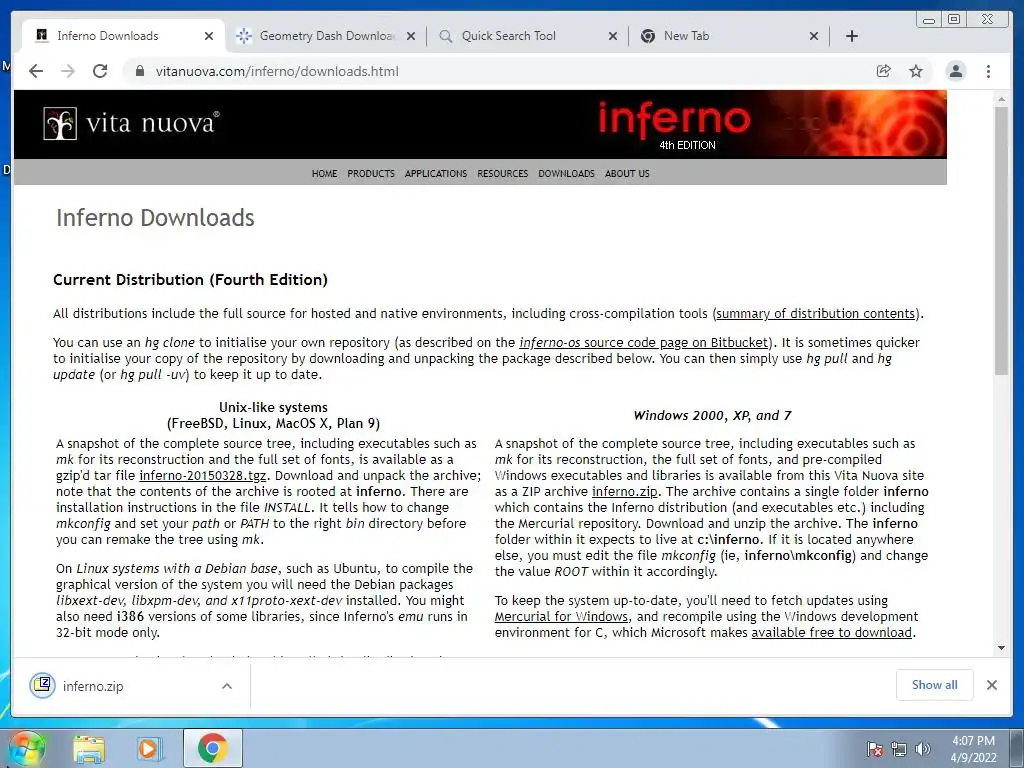
Task: Click the Vita Nuova logo
Action: (x=131, y=123)
